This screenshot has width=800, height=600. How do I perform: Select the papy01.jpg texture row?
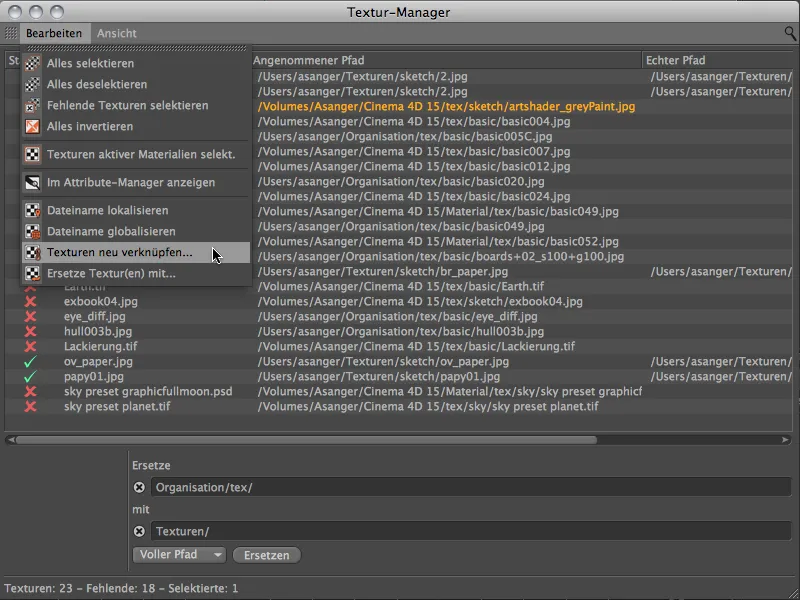click(x=400, y=377)
